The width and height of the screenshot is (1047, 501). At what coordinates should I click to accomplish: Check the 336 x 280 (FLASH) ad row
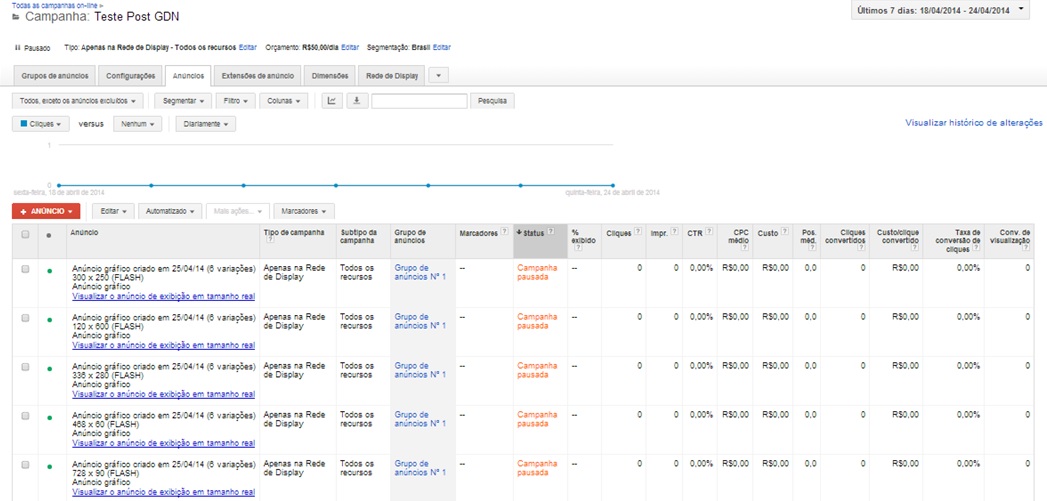coord(25,367)
